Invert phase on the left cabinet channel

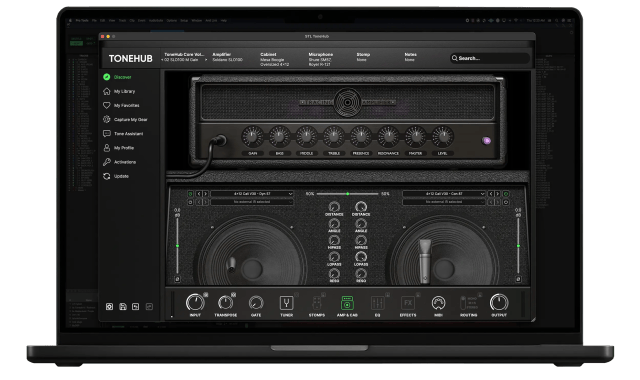(177, 279)
